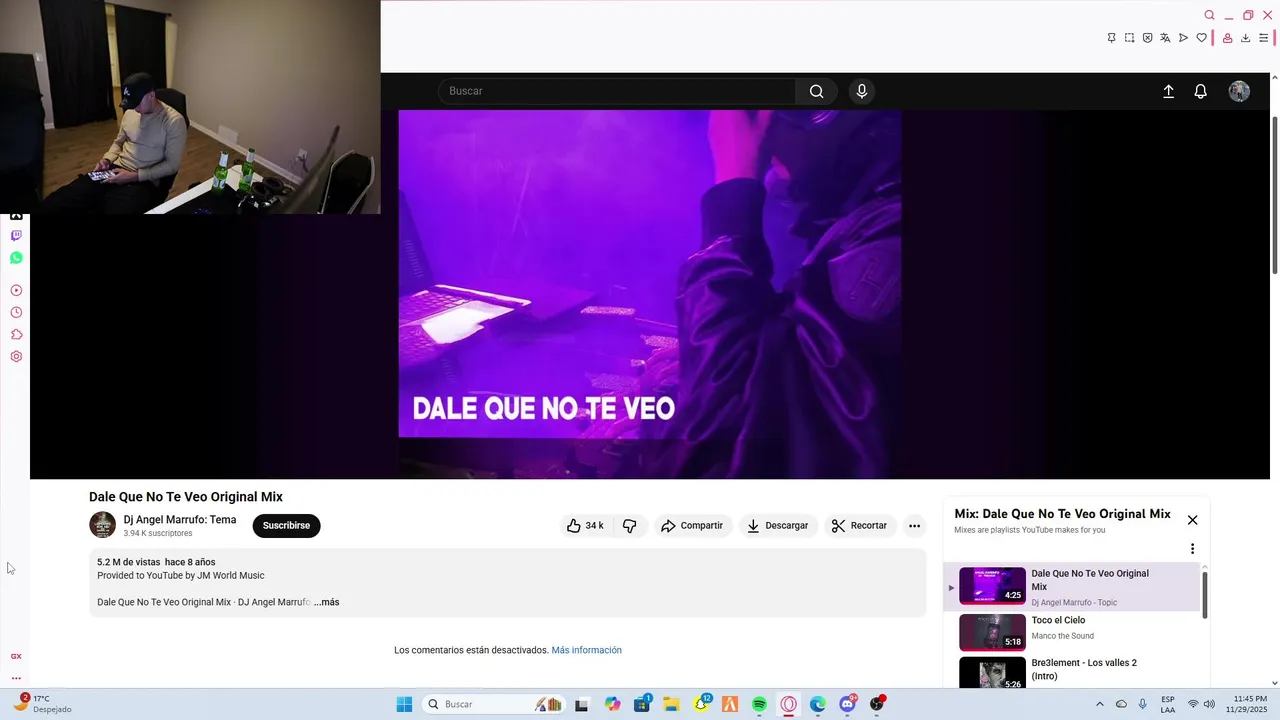Open the taskbar volume control
This screenshot has width=1280, height=720.
click(x=1210, y=704)
